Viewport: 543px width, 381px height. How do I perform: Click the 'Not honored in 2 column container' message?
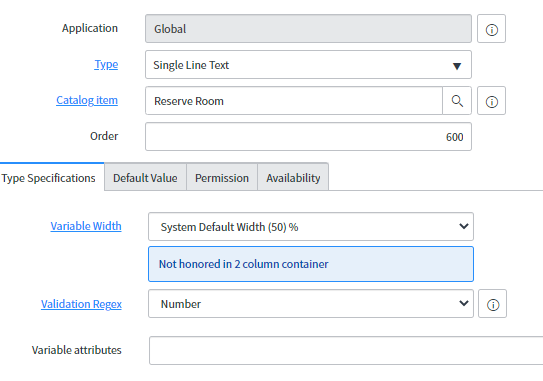click(311, 264)
